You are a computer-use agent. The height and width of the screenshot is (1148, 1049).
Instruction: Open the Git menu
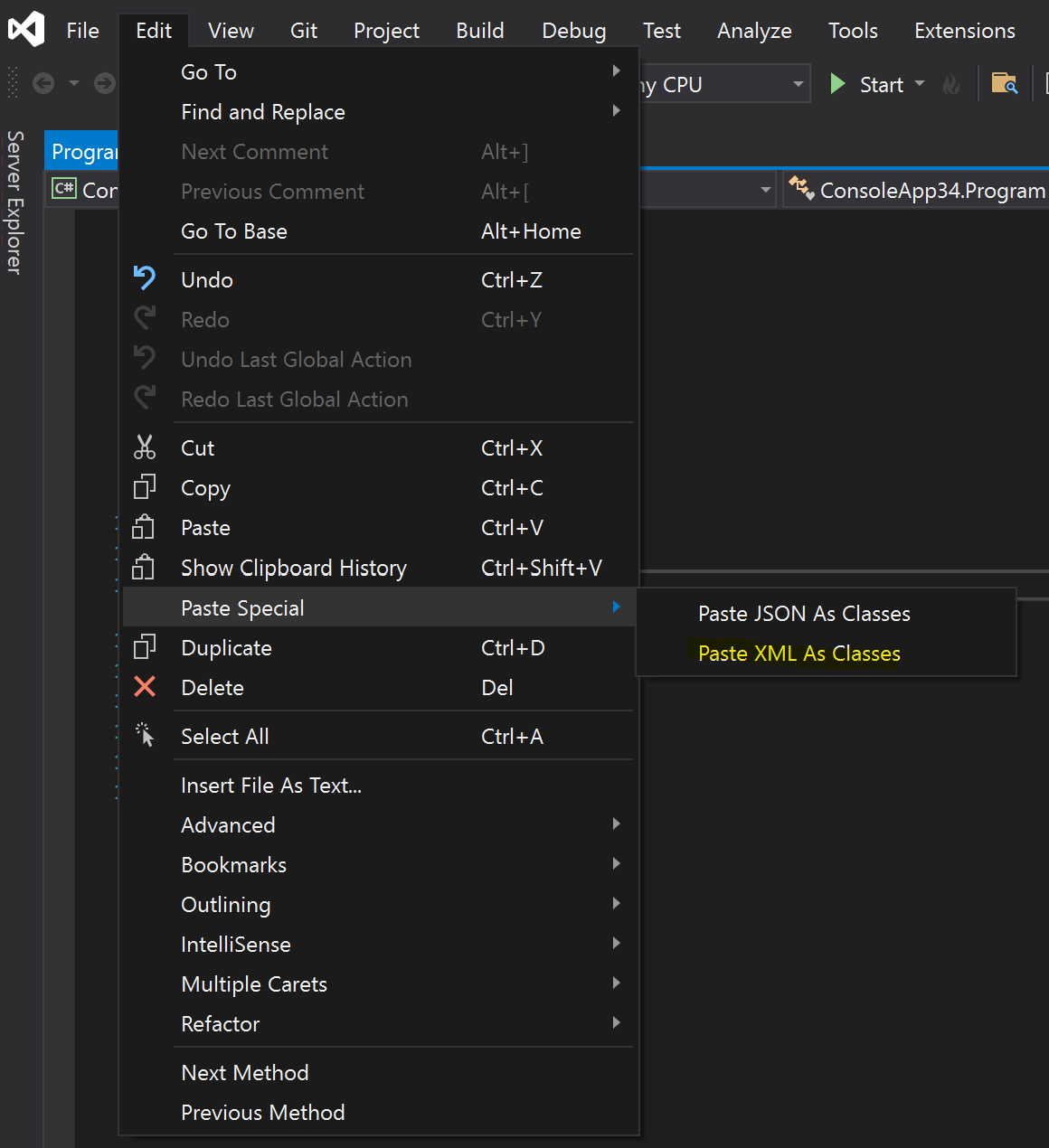coord(304,31)
